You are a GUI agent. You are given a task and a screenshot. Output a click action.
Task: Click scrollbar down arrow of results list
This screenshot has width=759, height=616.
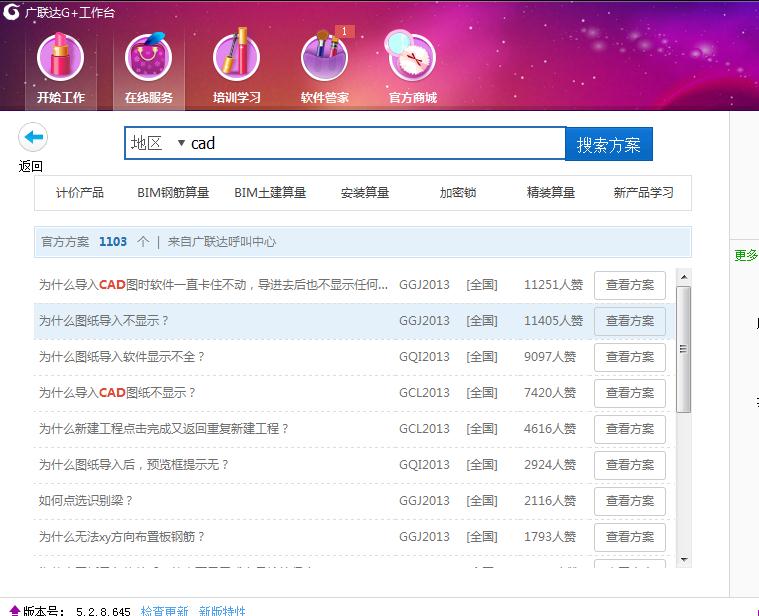[684, 560]
